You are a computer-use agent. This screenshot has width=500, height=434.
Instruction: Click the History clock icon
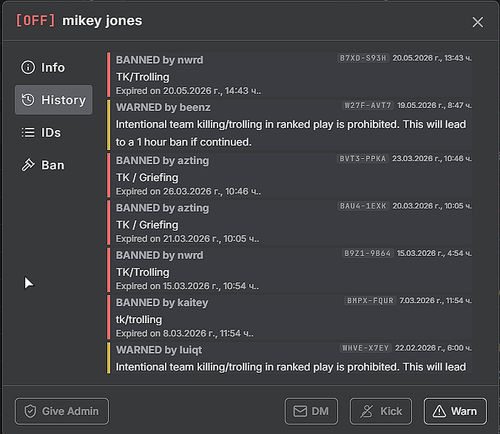(28, 100)
